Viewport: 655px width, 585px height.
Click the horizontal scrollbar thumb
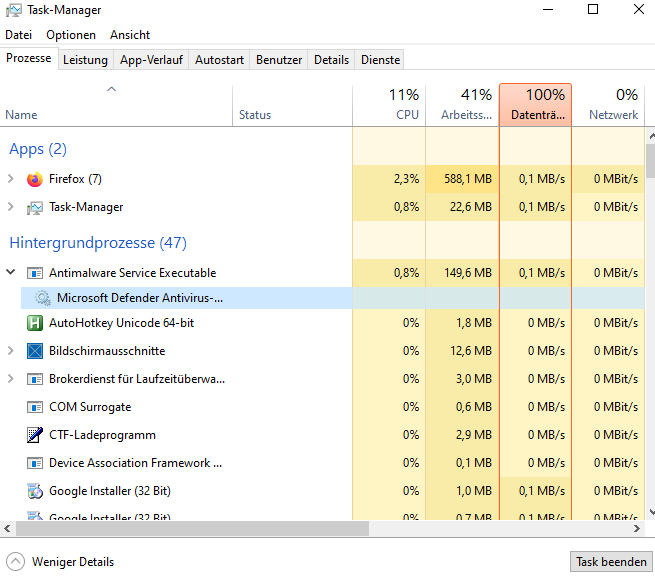tap(192, 529)
